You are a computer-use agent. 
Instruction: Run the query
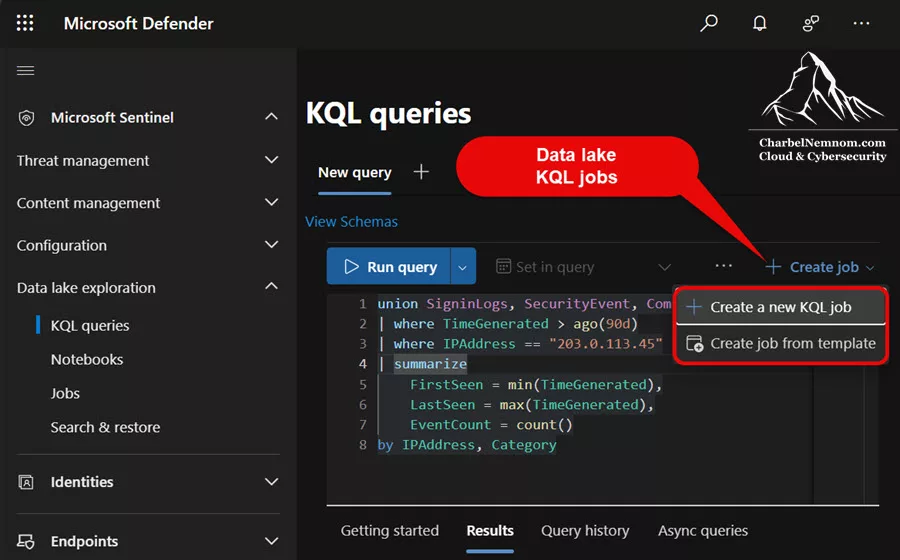pyautogui.click(x=389, y=266)
